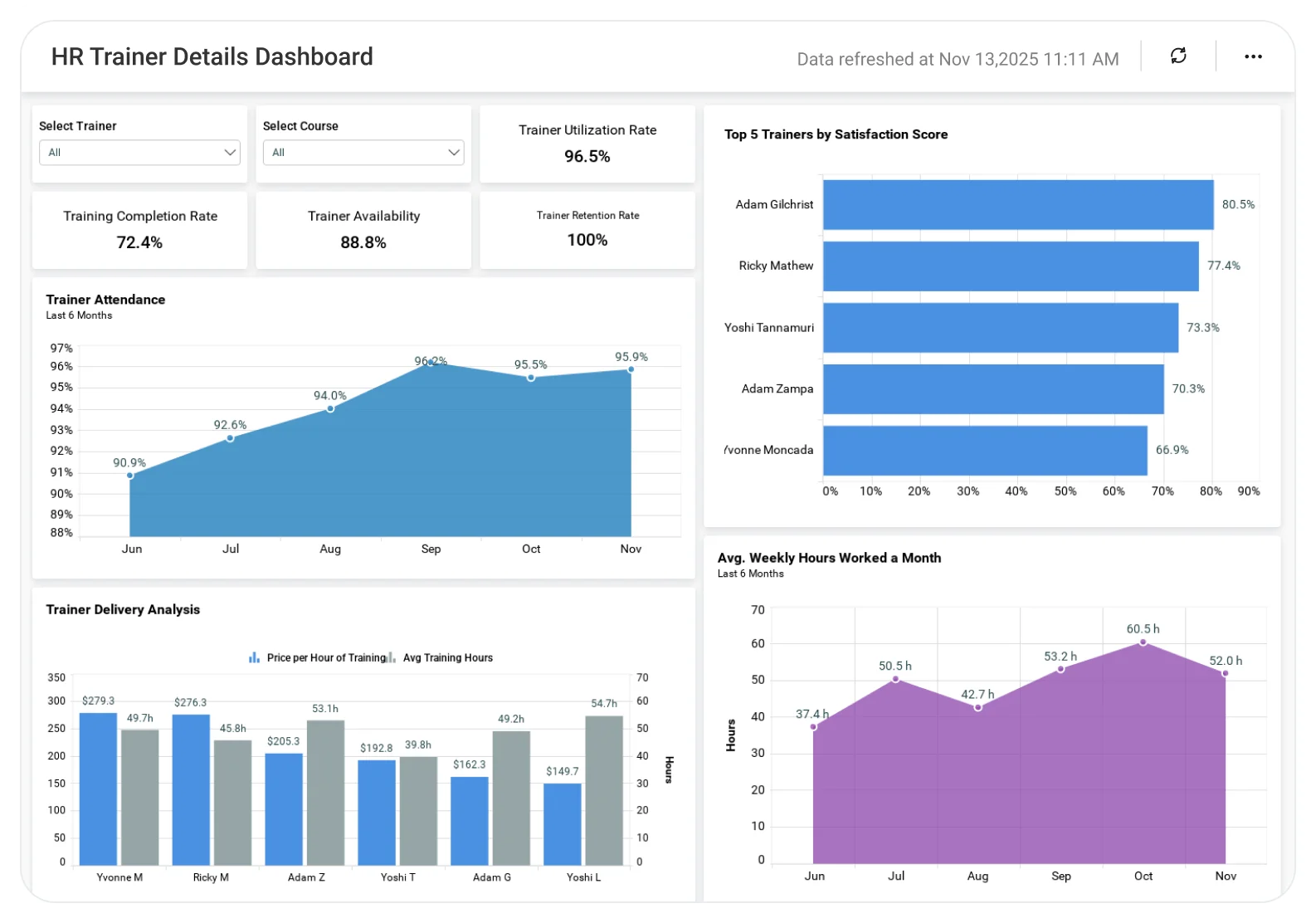This screenshot has width=1316, height=923.
Task: Click the Yoshi L axis label
Action: point(583,877)
